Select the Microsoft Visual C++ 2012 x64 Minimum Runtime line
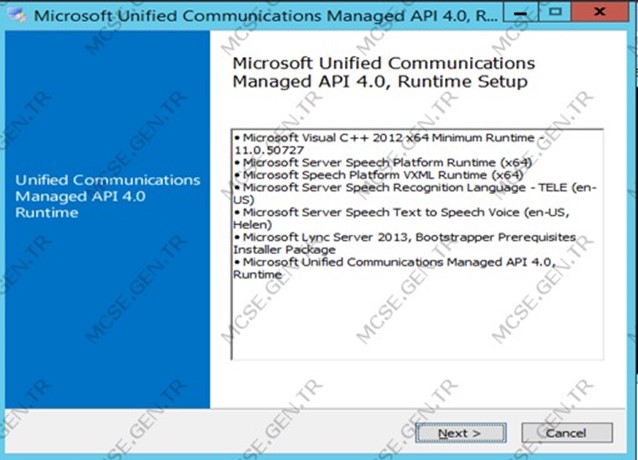The width and height of the screenshot is (638, 460). [x=389, y=144]
